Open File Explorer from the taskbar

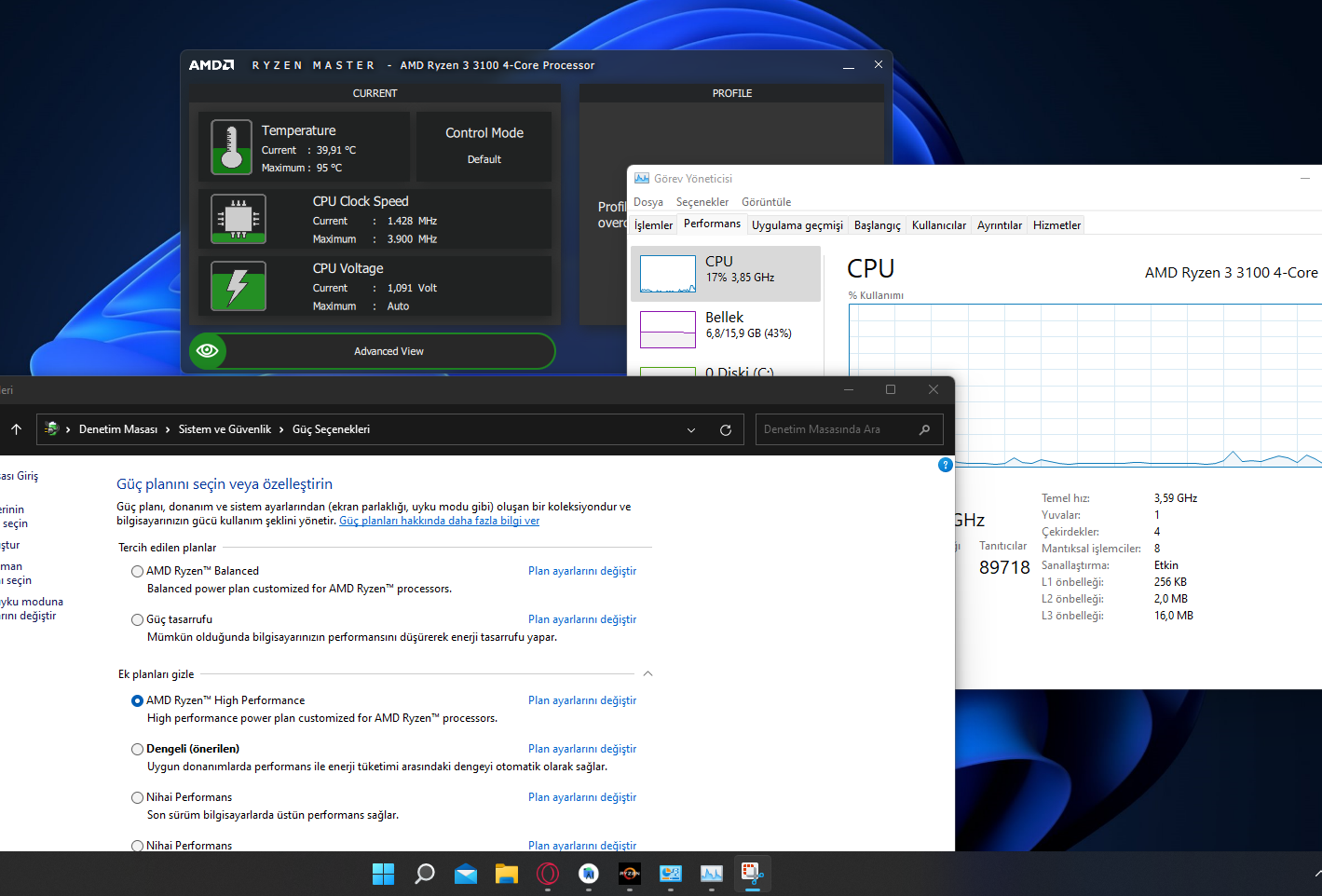point(506,874)
